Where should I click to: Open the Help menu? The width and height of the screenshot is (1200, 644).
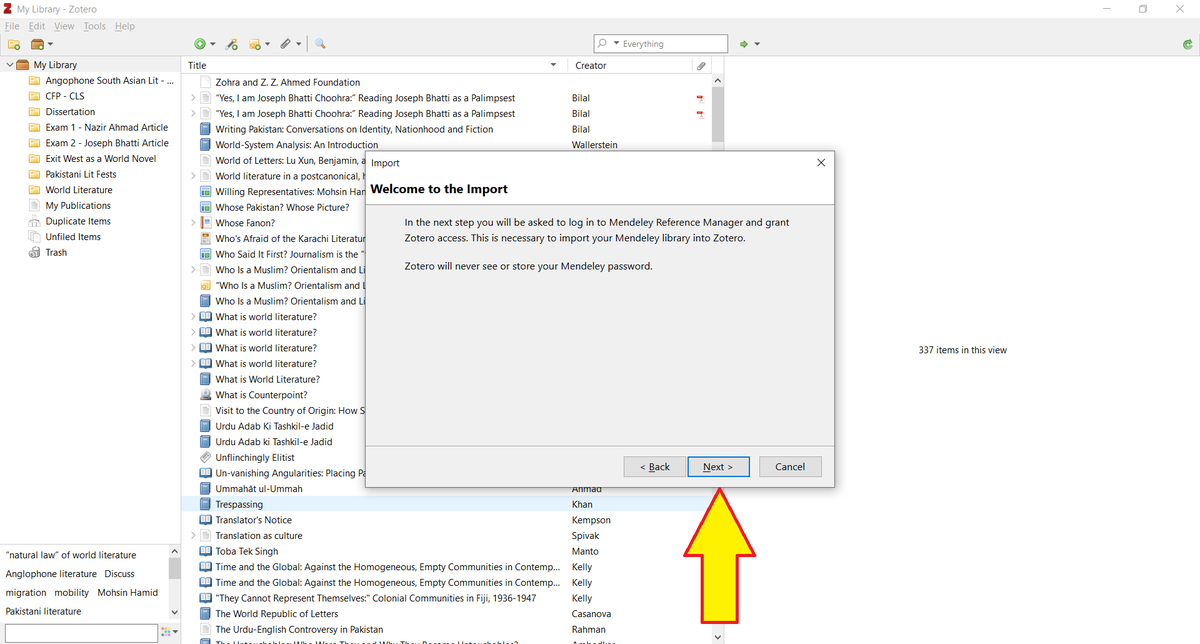124,26
